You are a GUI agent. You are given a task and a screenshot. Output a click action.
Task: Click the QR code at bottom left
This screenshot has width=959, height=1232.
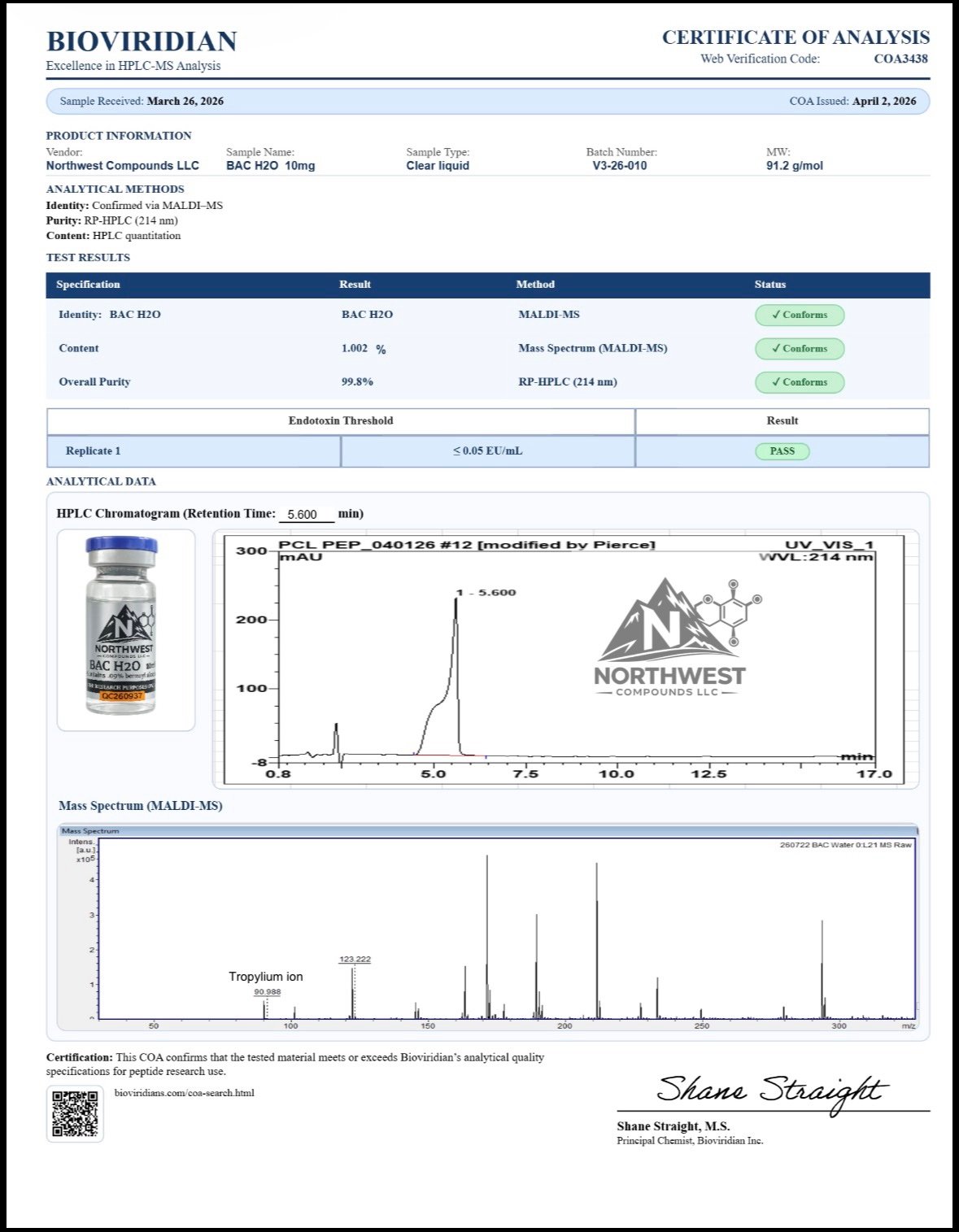point(75,1113)
